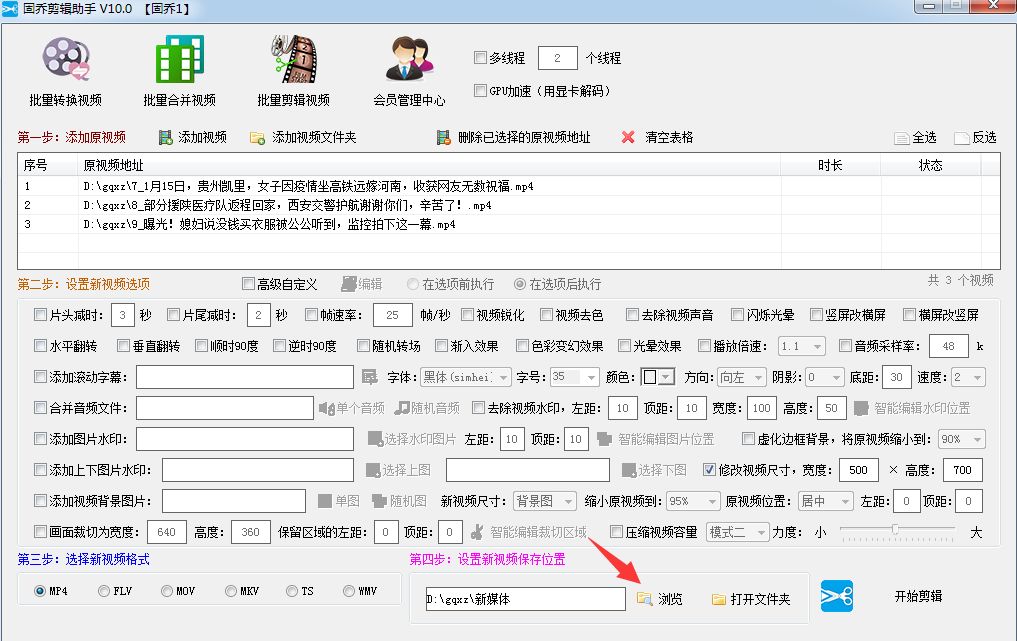
Task: Click the 添加滚动字幕 text input
Action: pyautogui.click(x=245, y=377)
